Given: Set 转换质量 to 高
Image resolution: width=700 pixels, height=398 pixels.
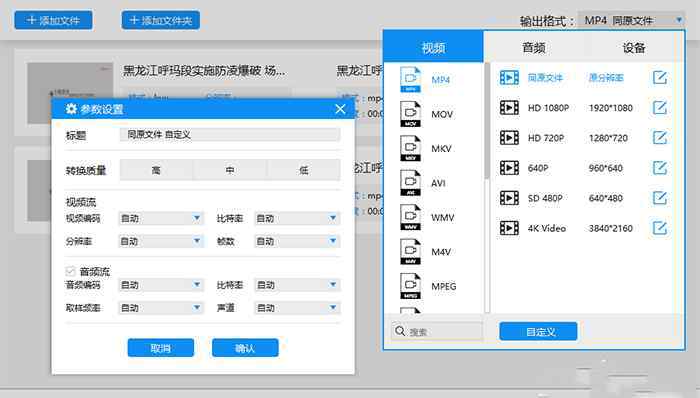Looking at the screenshot, I should [156, 170].
